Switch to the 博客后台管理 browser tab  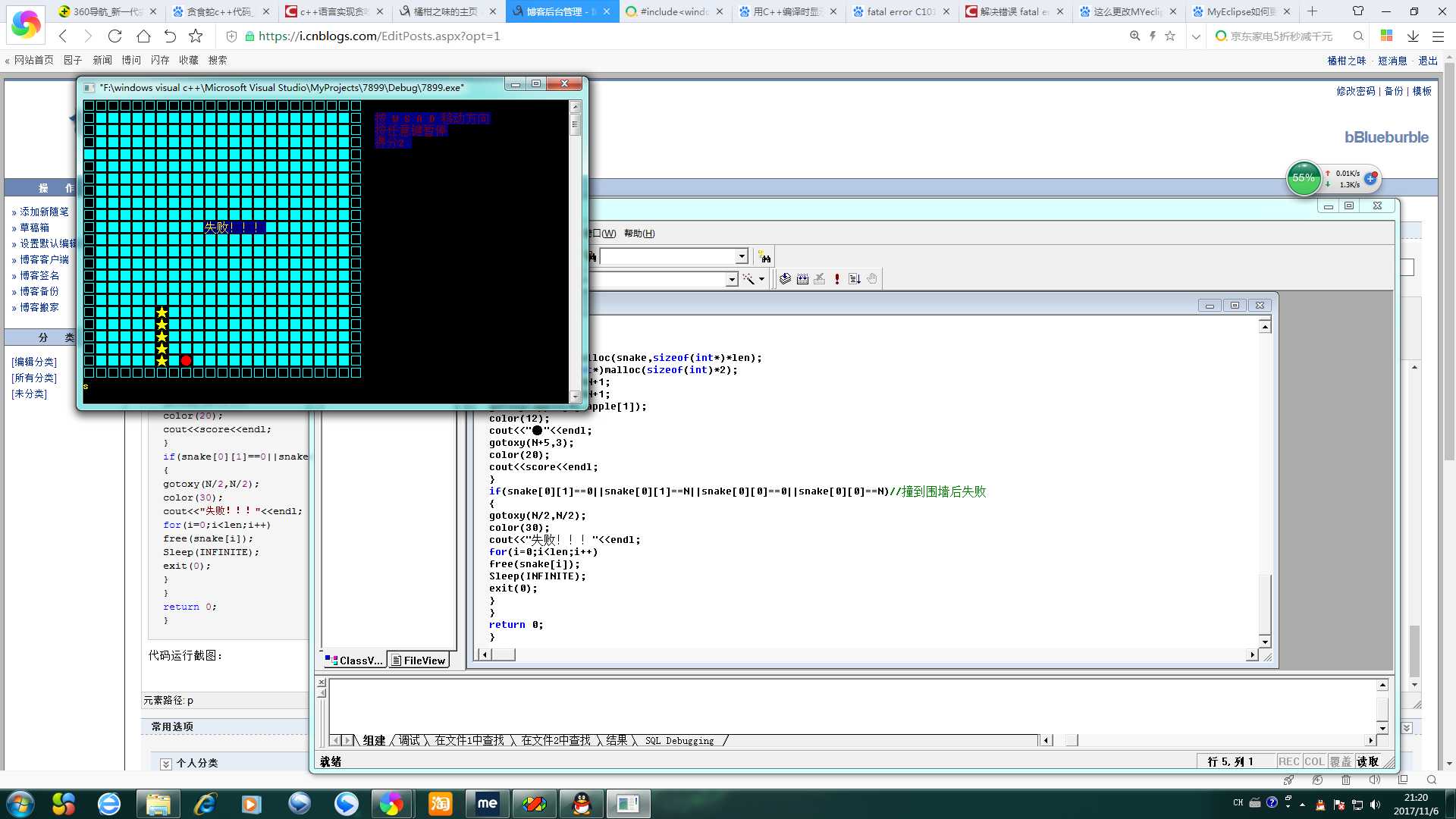562,11
